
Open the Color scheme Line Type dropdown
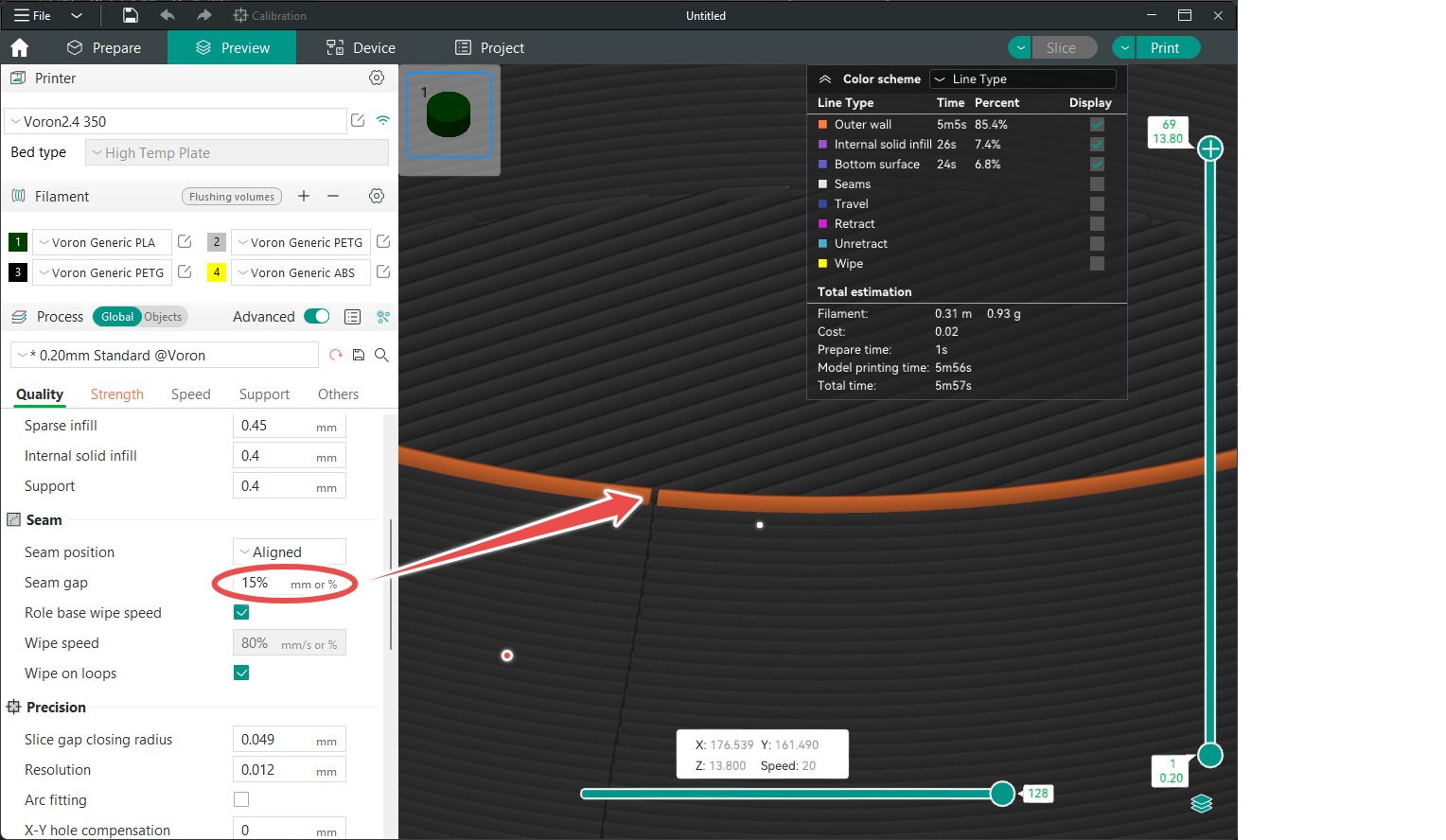point(1022,79)
